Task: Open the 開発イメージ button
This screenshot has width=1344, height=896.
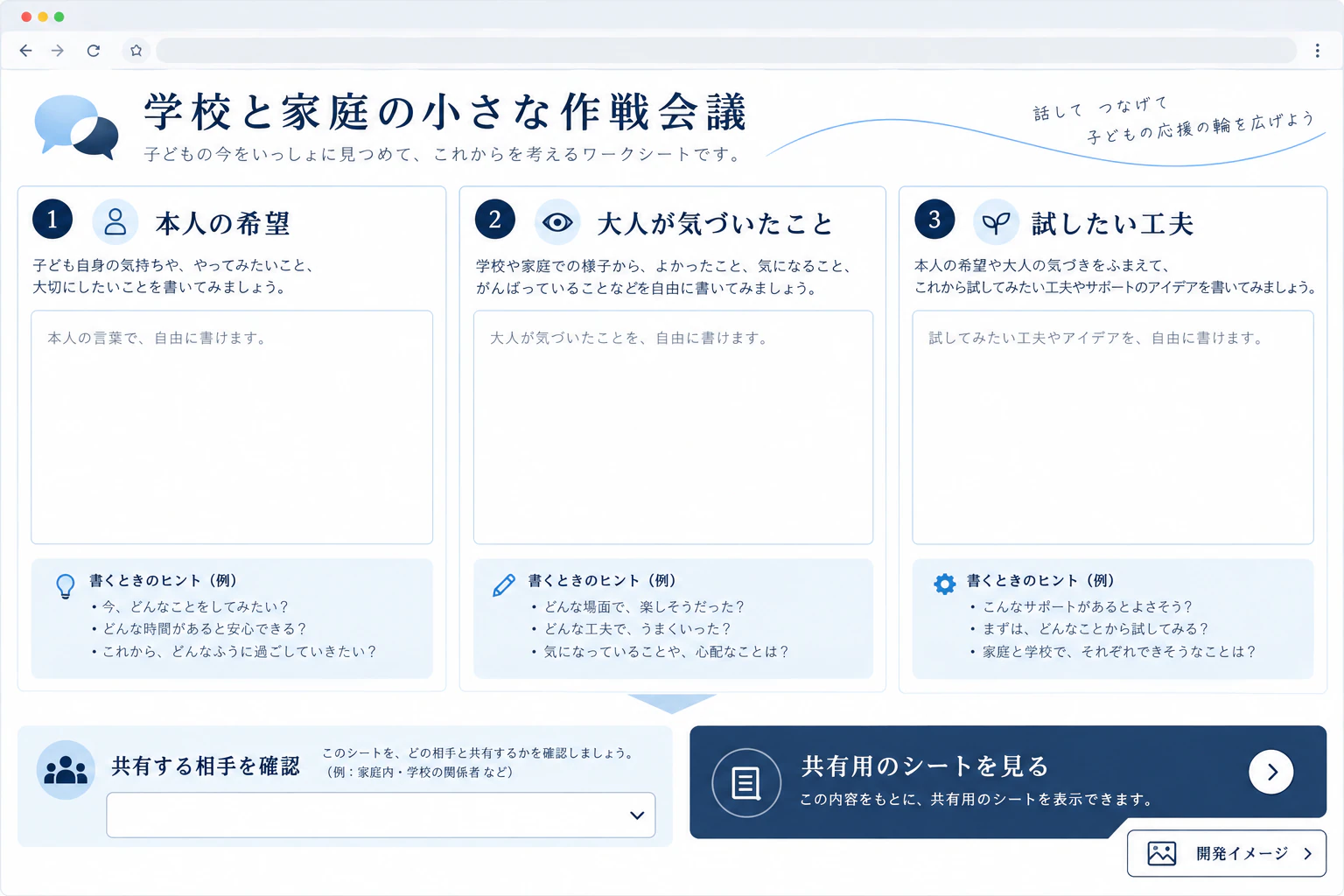Action: (x=1227, y=853)
